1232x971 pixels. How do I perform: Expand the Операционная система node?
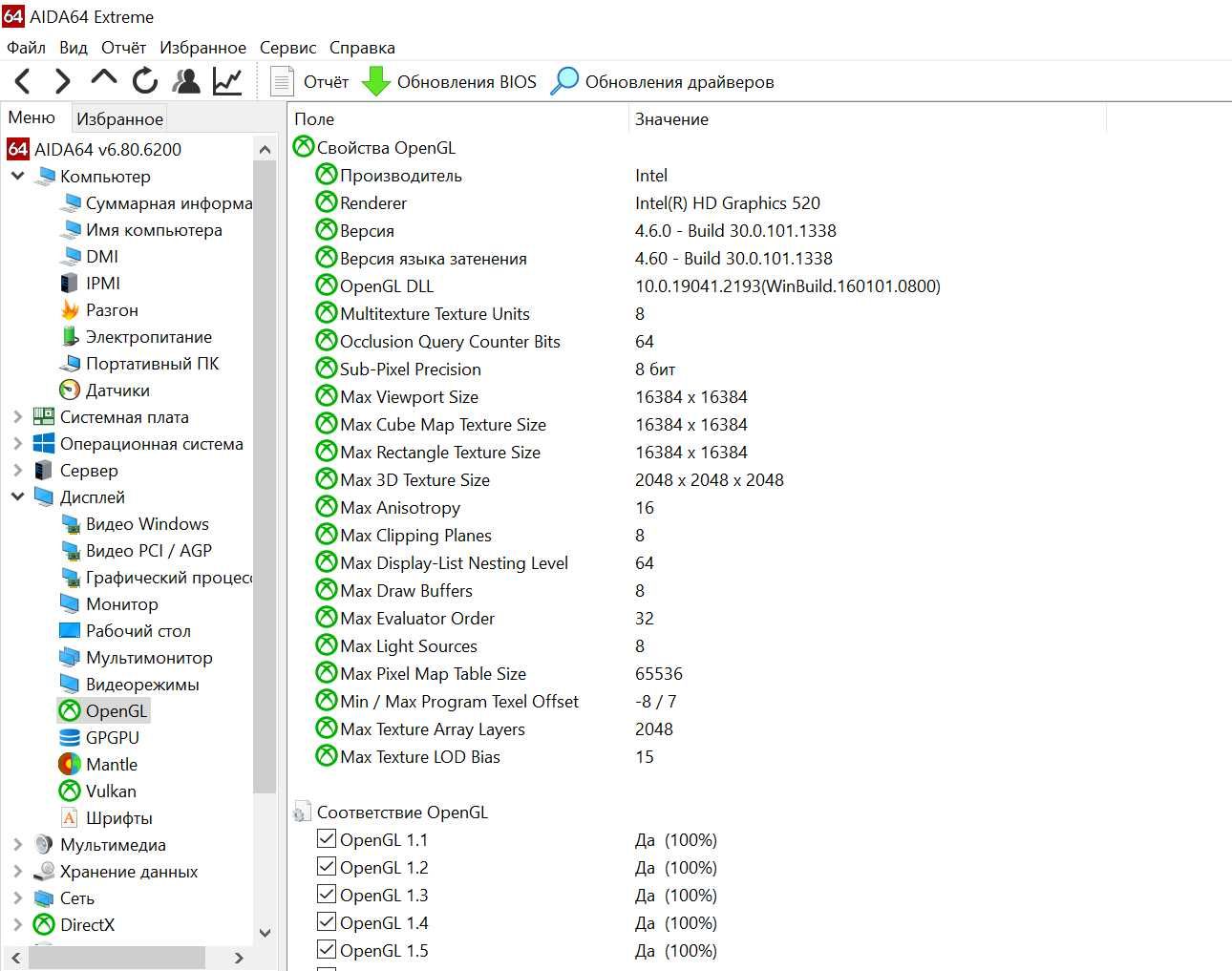[x=17, y=443]
